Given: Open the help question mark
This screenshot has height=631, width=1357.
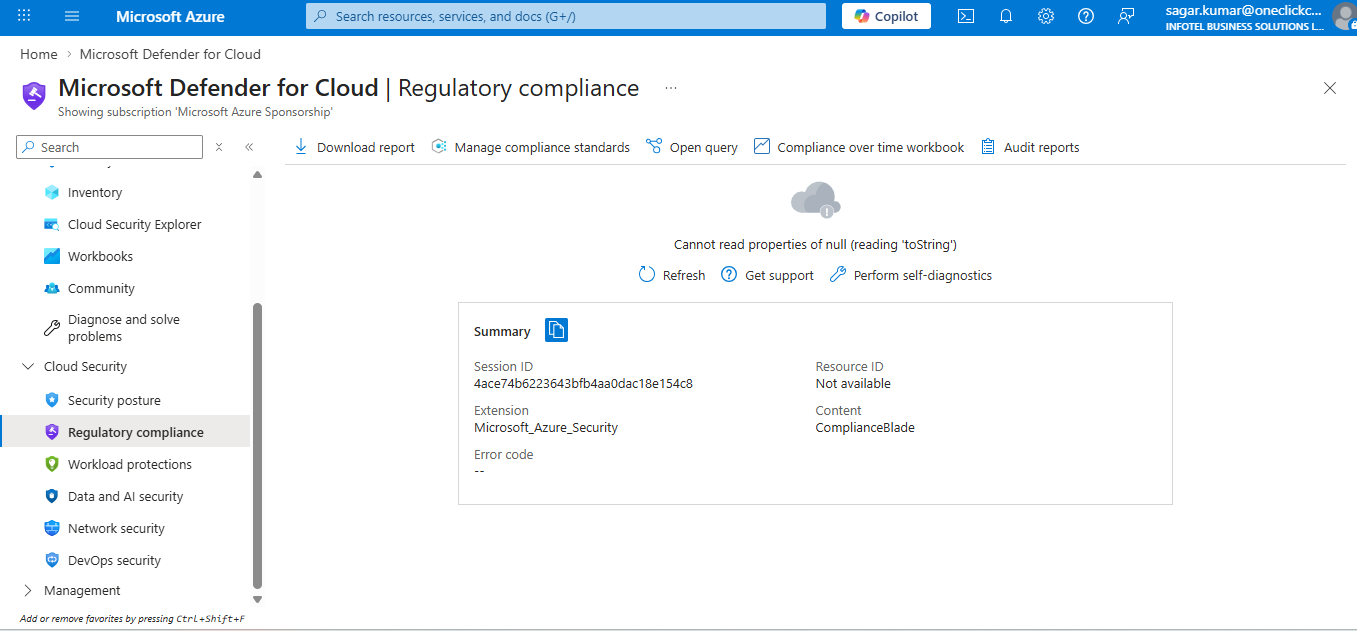Looking at the screenshot, I should click(1086, 16).
